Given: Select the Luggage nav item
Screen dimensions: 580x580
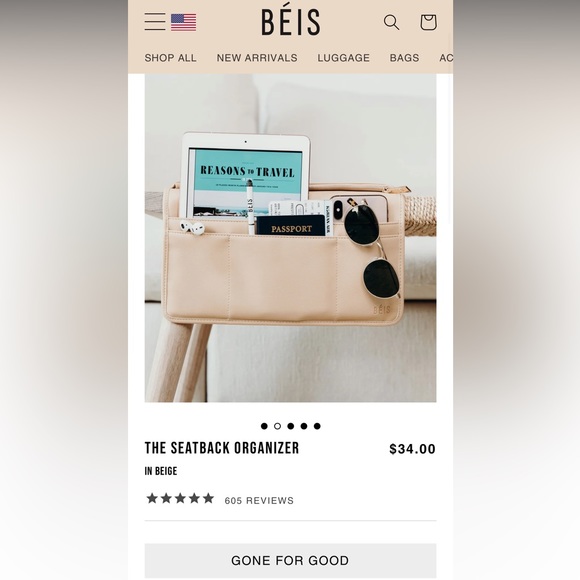Looking at the screenshot, I should tap(344, 58).
